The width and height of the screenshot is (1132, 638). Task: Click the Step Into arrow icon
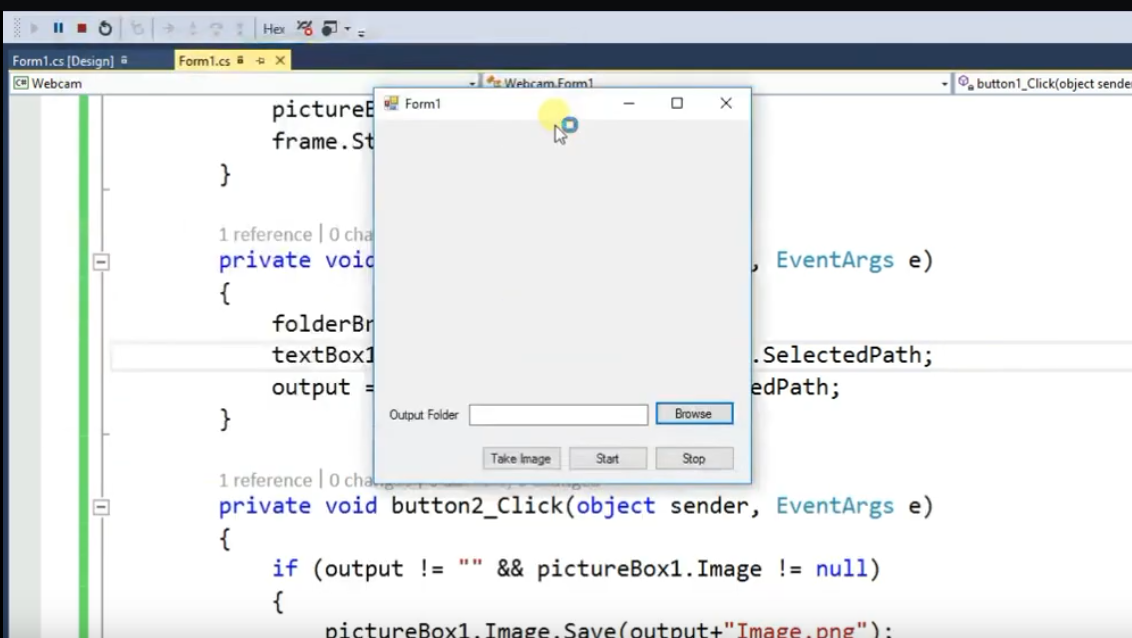click(192, 28)
